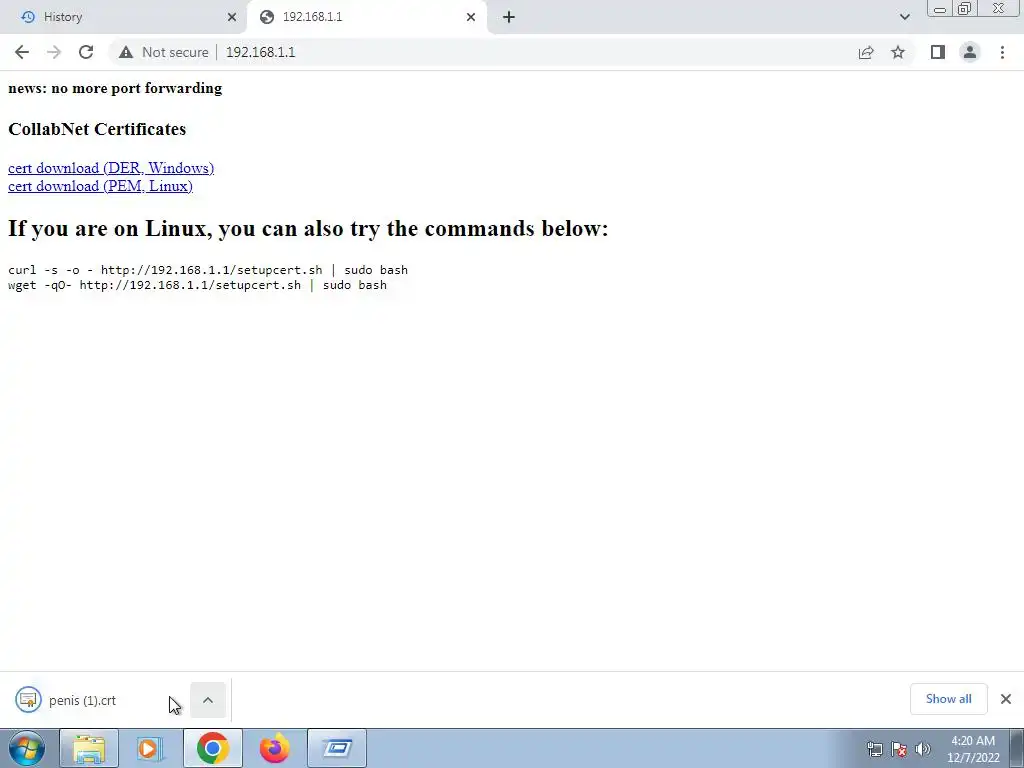
Task: Open the Action Center flag icon
Action: point(899,749)
